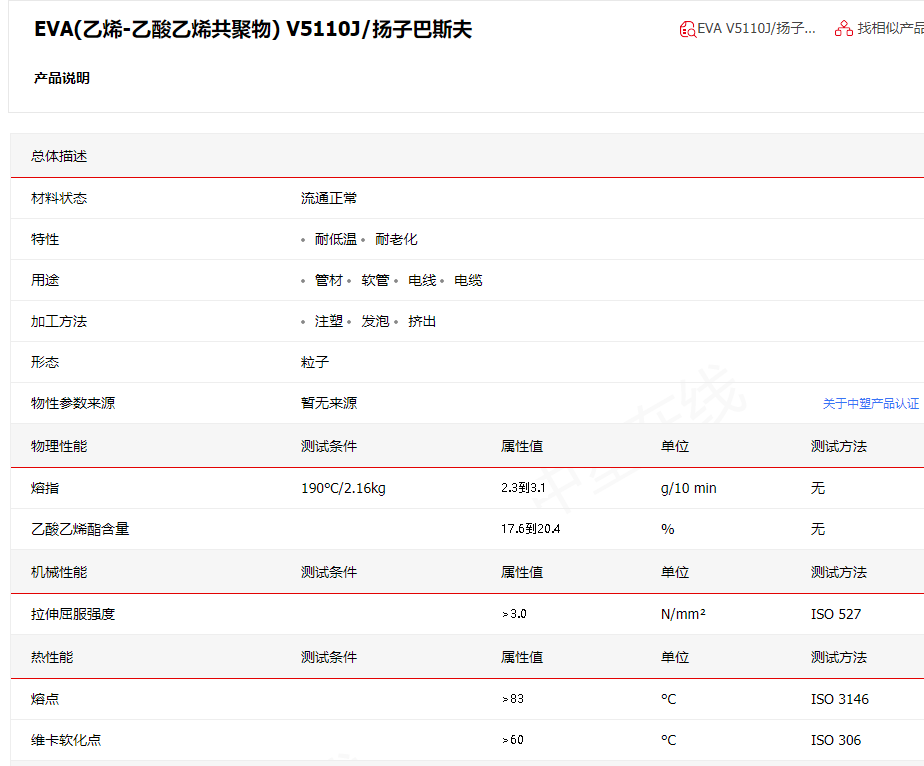Viewport: 924px width, 766px height.
Task: Click the ISO 3146 test method
Action: 840,699
